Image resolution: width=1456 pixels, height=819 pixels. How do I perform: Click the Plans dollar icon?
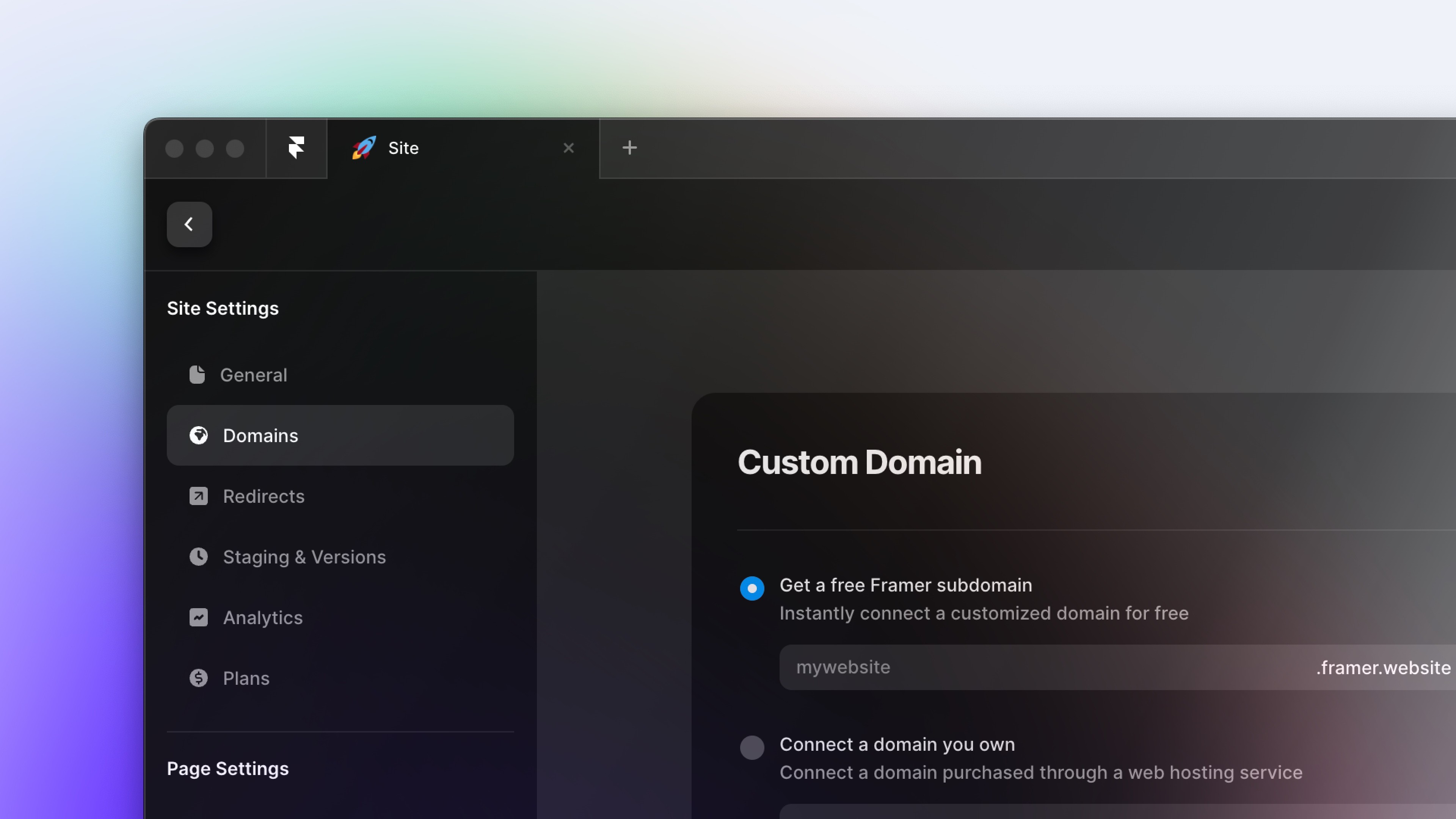(x=198, y=678)
